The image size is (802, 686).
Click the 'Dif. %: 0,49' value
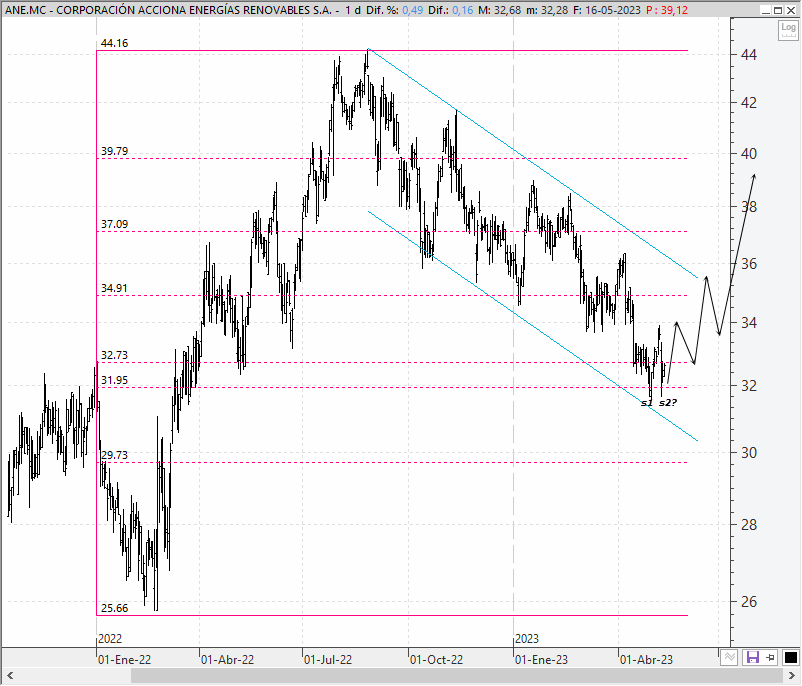coord(395,10)
